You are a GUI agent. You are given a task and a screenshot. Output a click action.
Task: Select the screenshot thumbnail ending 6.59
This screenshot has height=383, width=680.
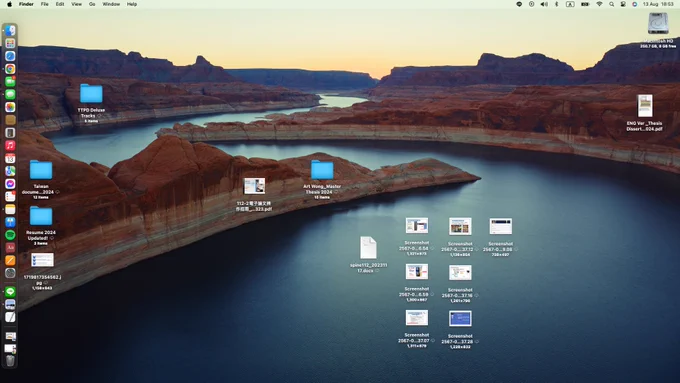coord(417,272)
